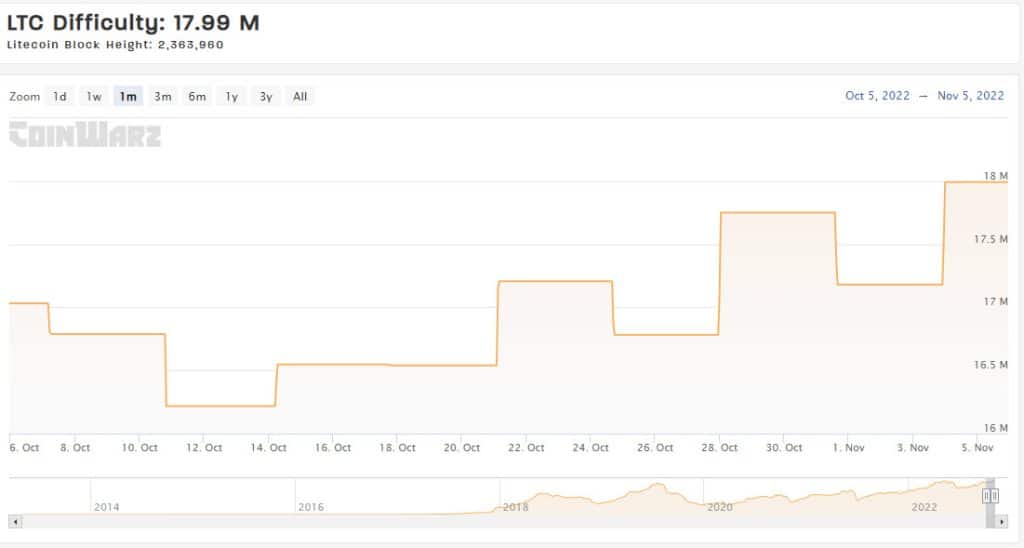
Task: Select the 1d zoom range
Action: 60,97
